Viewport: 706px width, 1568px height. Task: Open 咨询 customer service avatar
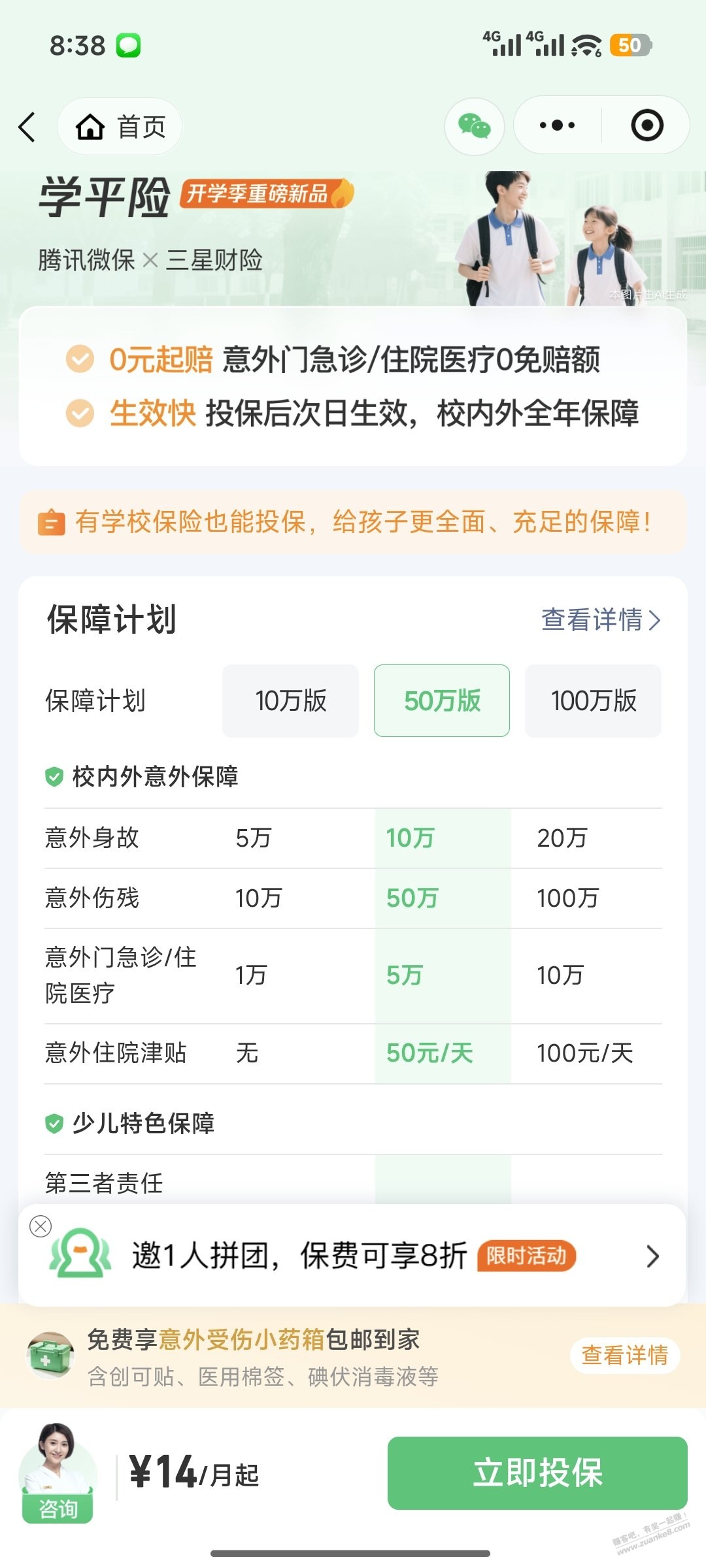58,1473
